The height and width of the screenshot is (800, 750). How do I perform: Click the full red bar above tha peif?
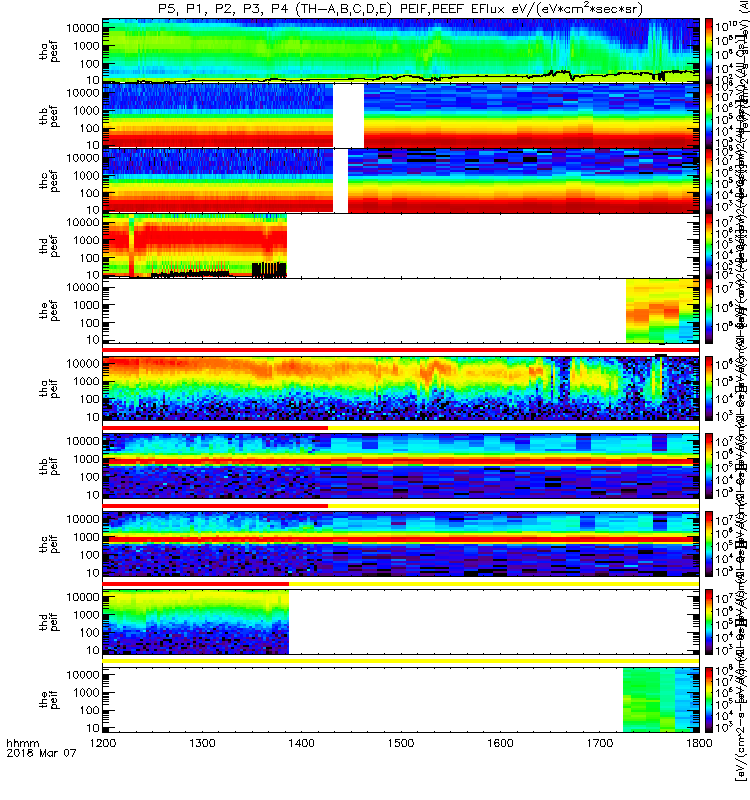pyautogui.click(x=401, y=350)
